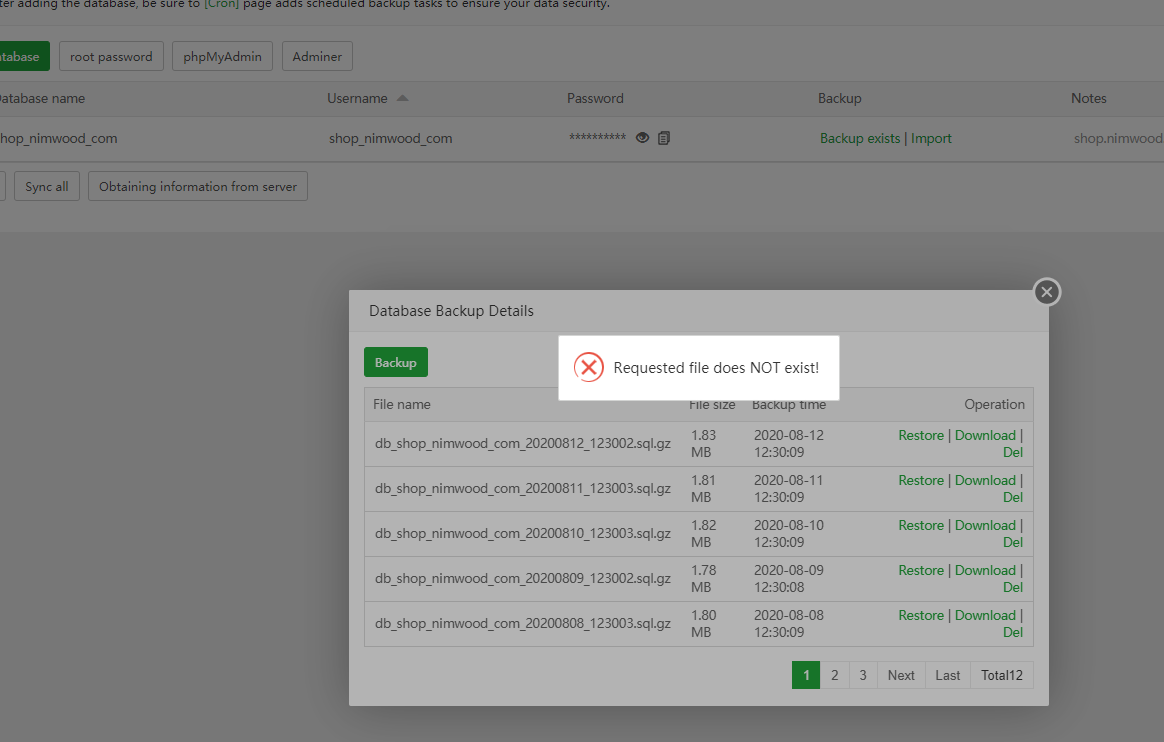Image resolution: width=1164 pixels, height=742 pixels.
Task: Click 1.83 MB file size cell
Action: click(703, 444)
